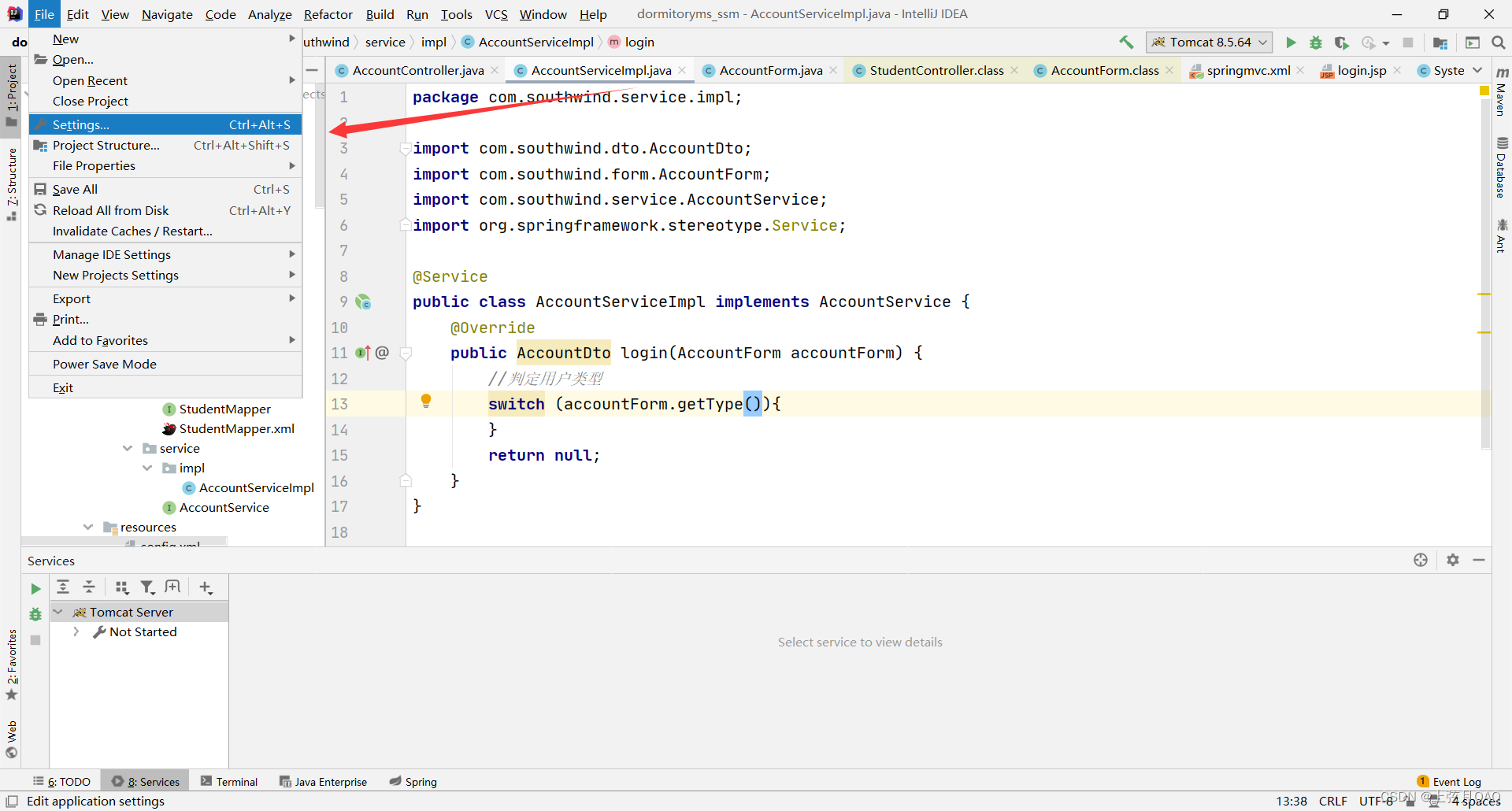This screenshot has width=1512, height=811.
Task: Click Expand All icon in Services toolbar
Action: pos(63,587)
